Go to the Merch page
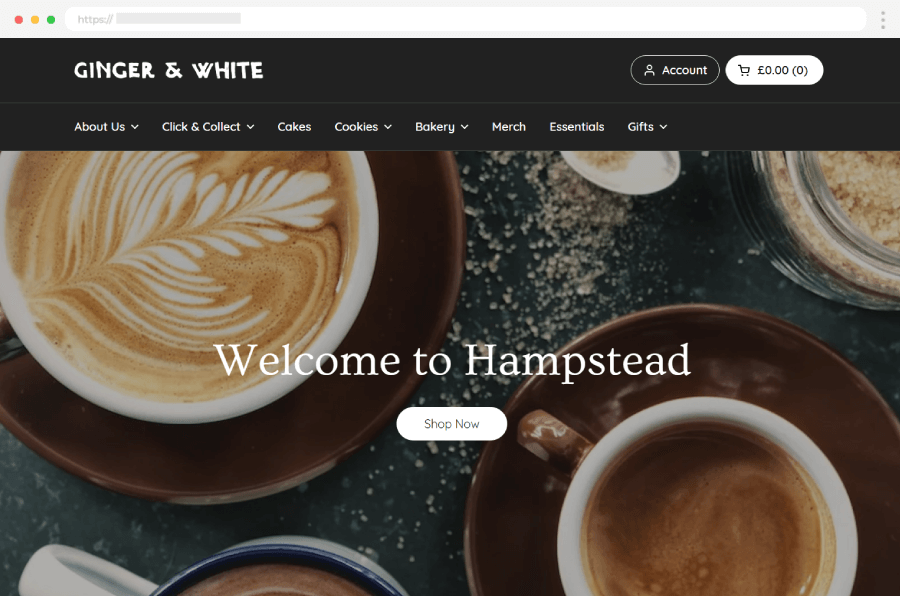The width and height of the screenshot is (900, 596). 509,127
